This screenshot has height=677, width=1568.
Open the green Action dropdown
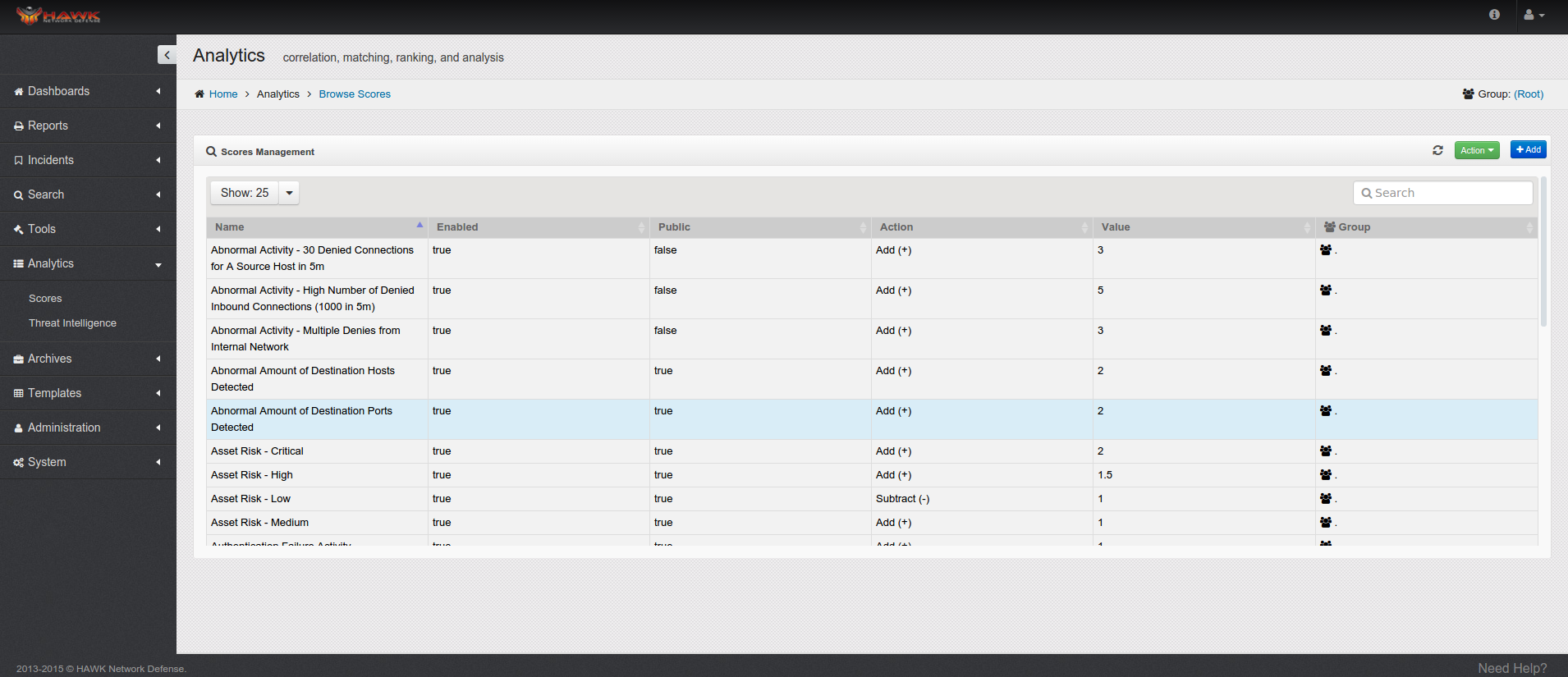point(1476,150)
